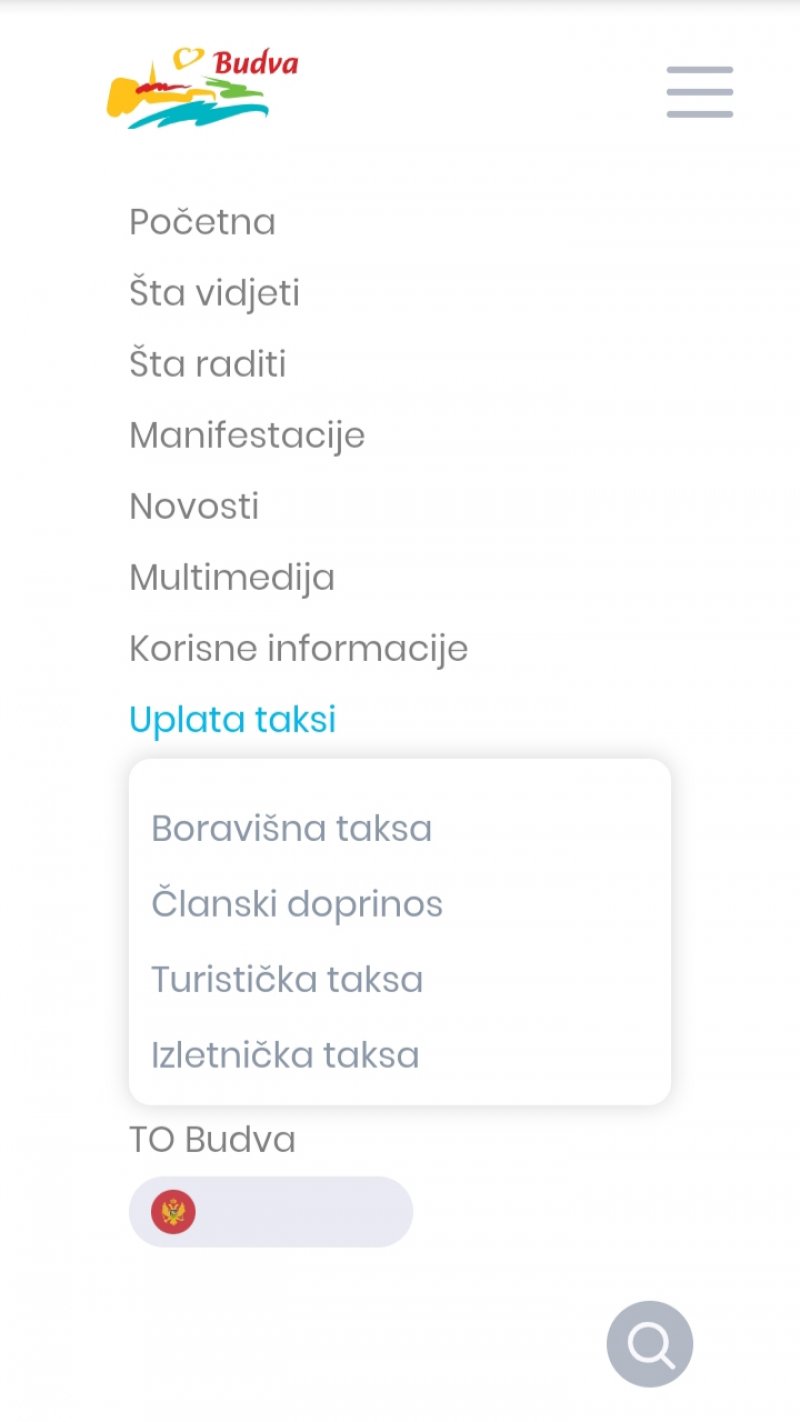Open search with magnifier icon
The height and width of the screenshot is (1422, 800).
(650, 1344)
